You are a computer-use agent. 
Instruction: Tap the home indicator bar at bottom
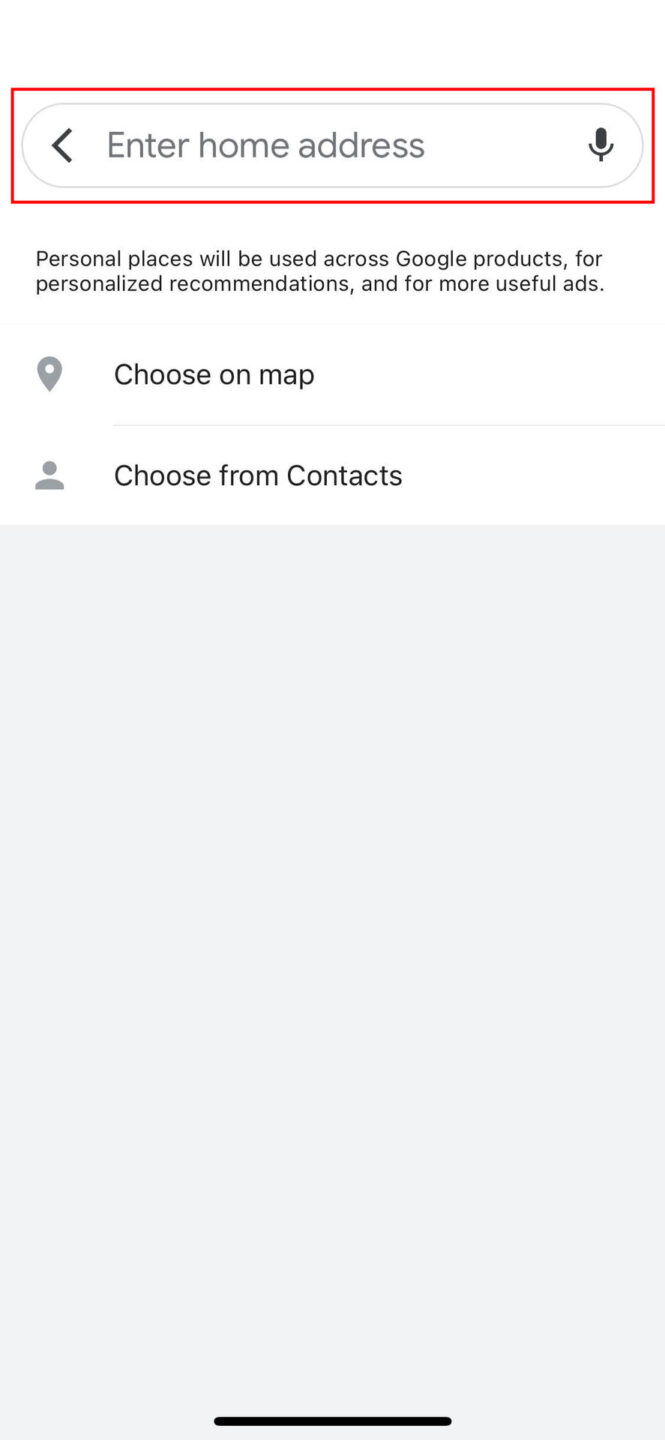(x=332, y=1420)
